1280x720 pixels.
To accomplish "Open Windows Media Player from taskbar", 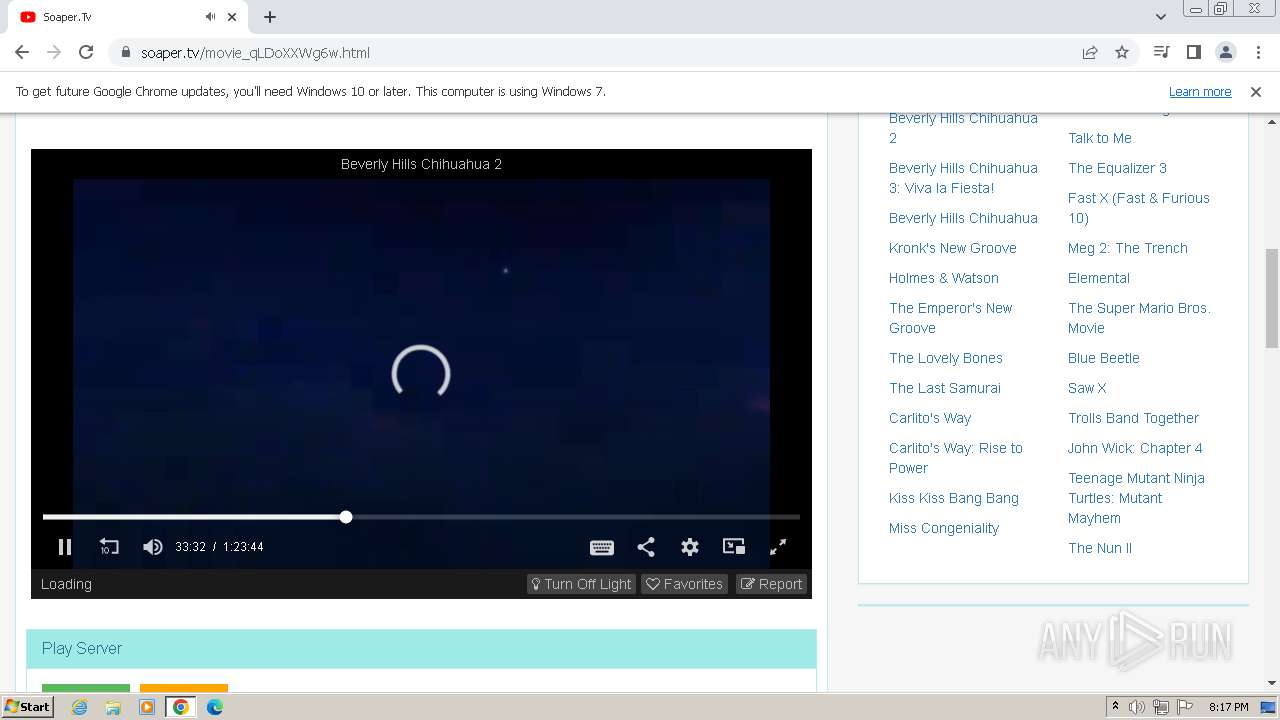I will click(147, 707).
